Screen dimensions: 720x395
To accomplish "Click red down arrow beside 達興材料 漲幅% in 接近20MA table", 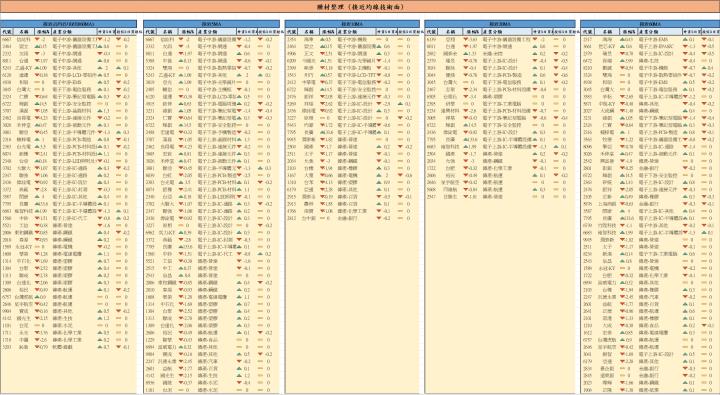I will click(x=465, y=111).
